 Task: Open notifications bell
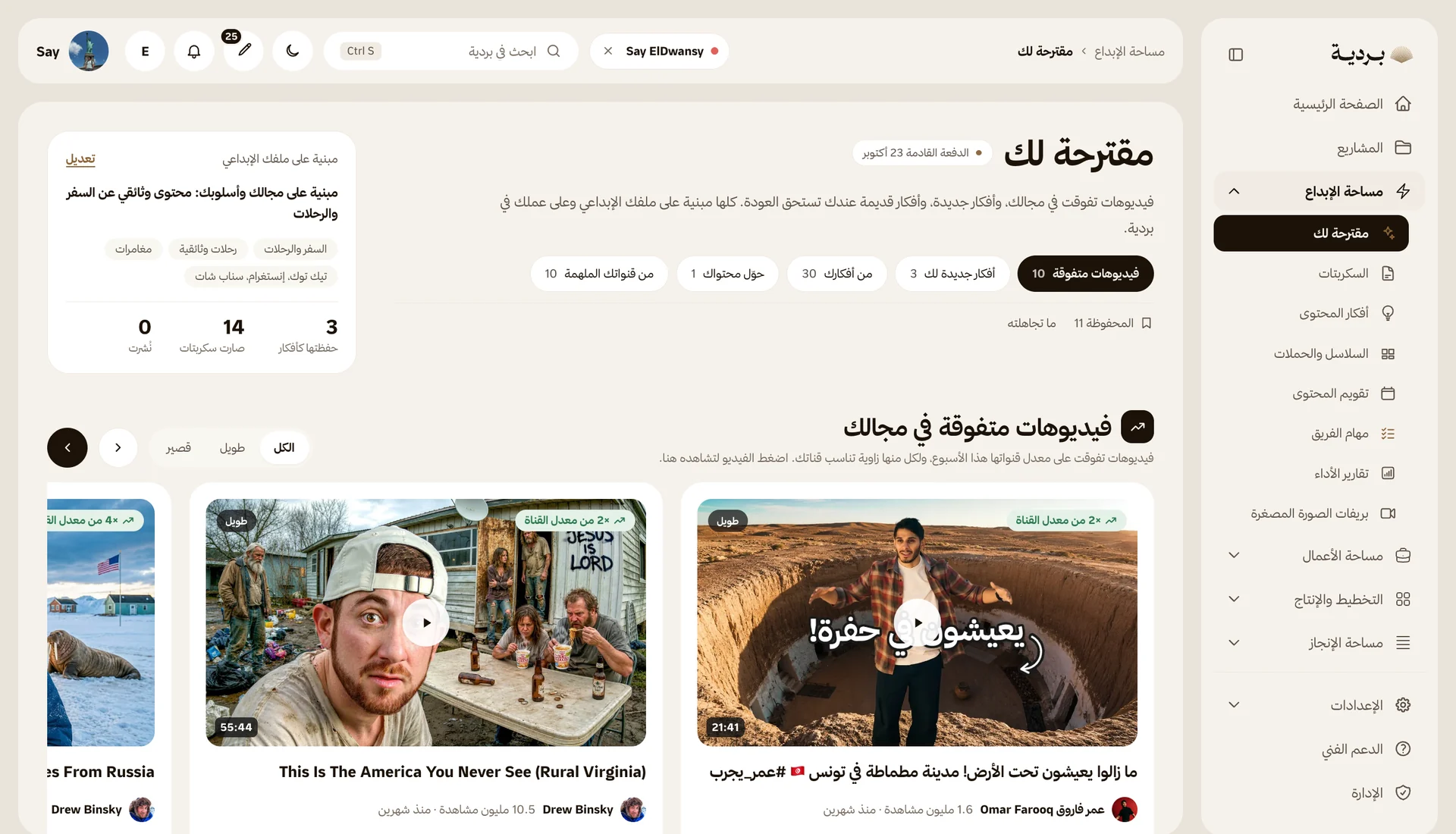194,52
